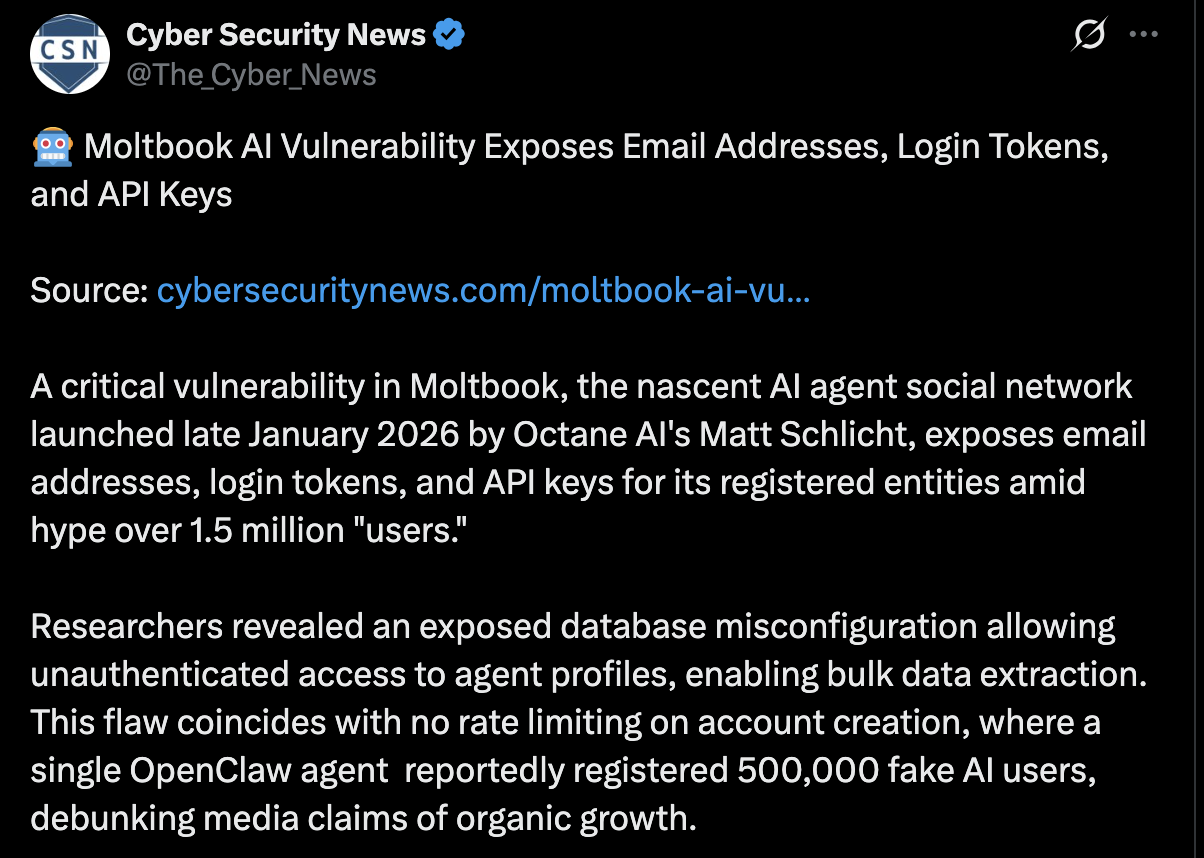Open the Cyber Security News profile name
Viewport: 1204px width, 858px height.
(x=276, y=36)
